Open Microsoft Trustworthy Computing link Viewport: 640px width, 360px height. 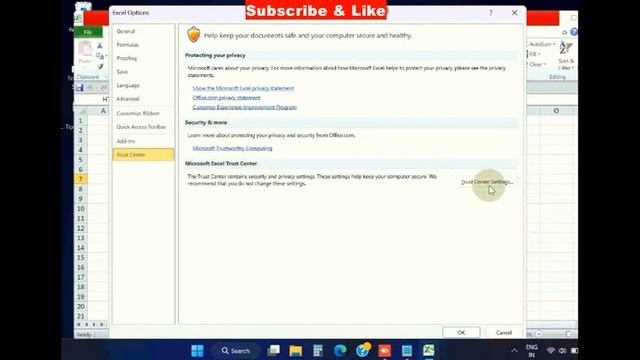(x=232, y=148)
